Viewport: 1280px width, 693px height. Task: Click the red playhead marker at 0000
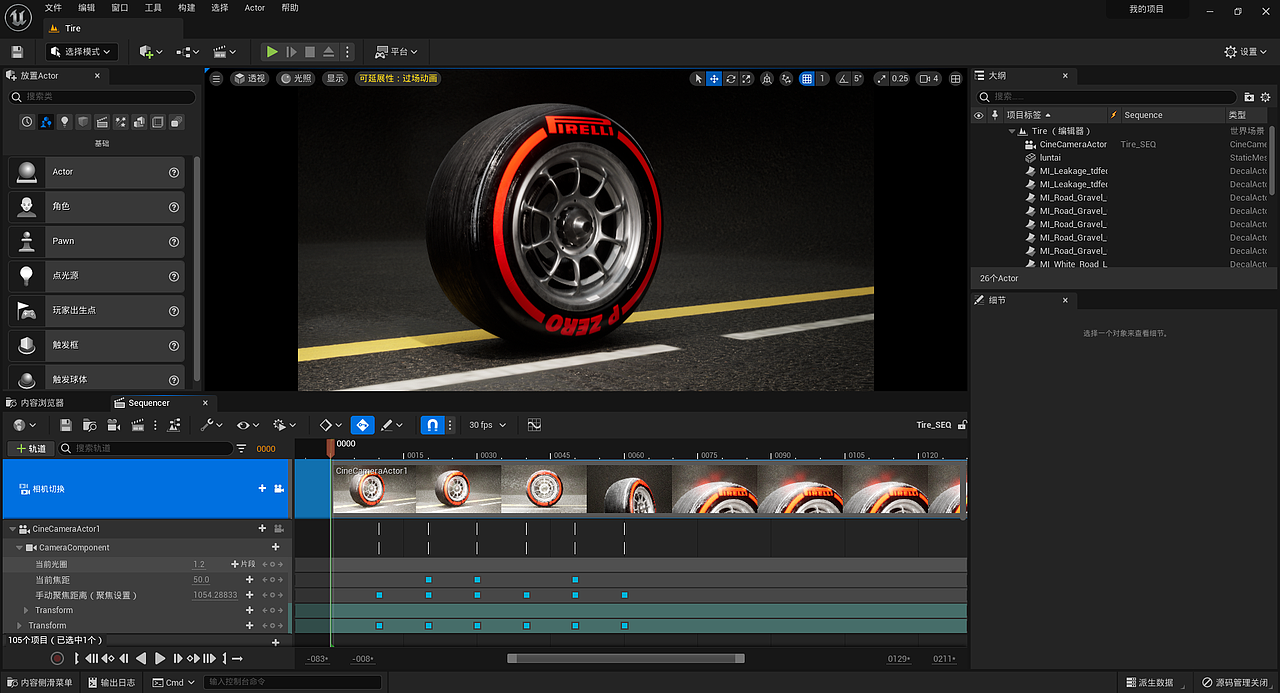click(x=331, y=447)
